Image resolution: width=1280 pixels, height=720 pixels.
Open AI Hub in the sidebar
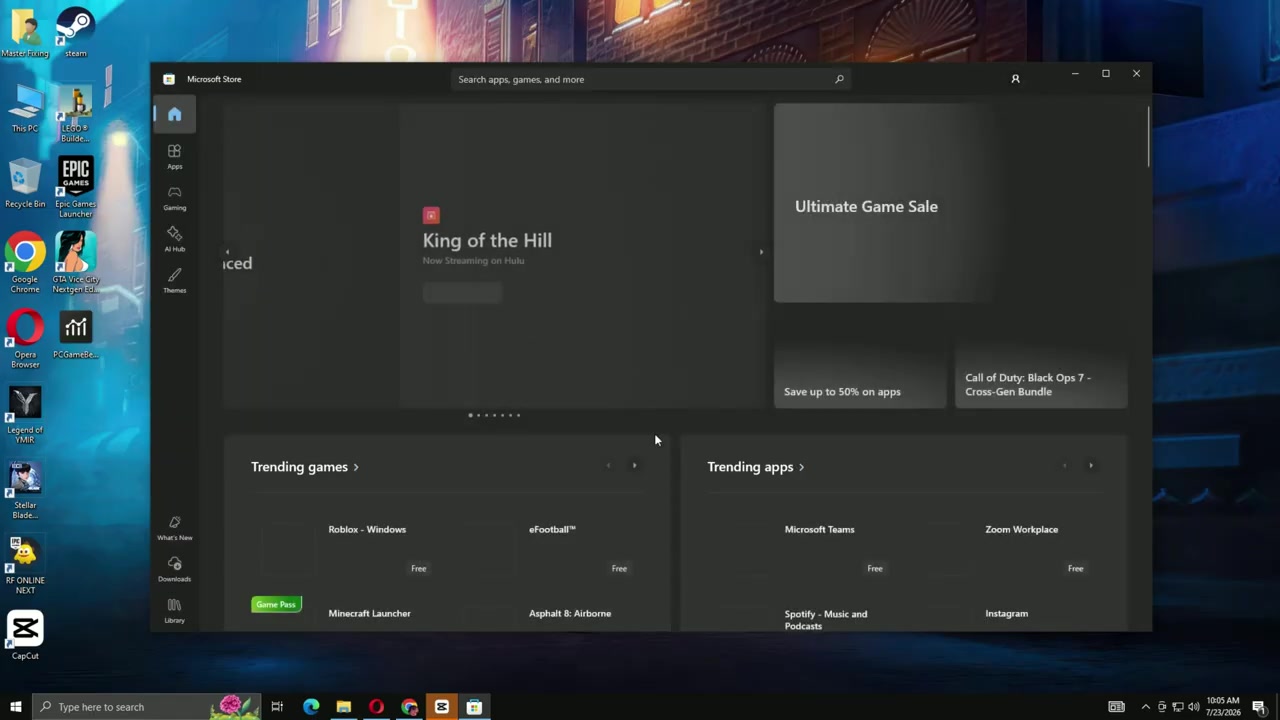pos(174,238)
